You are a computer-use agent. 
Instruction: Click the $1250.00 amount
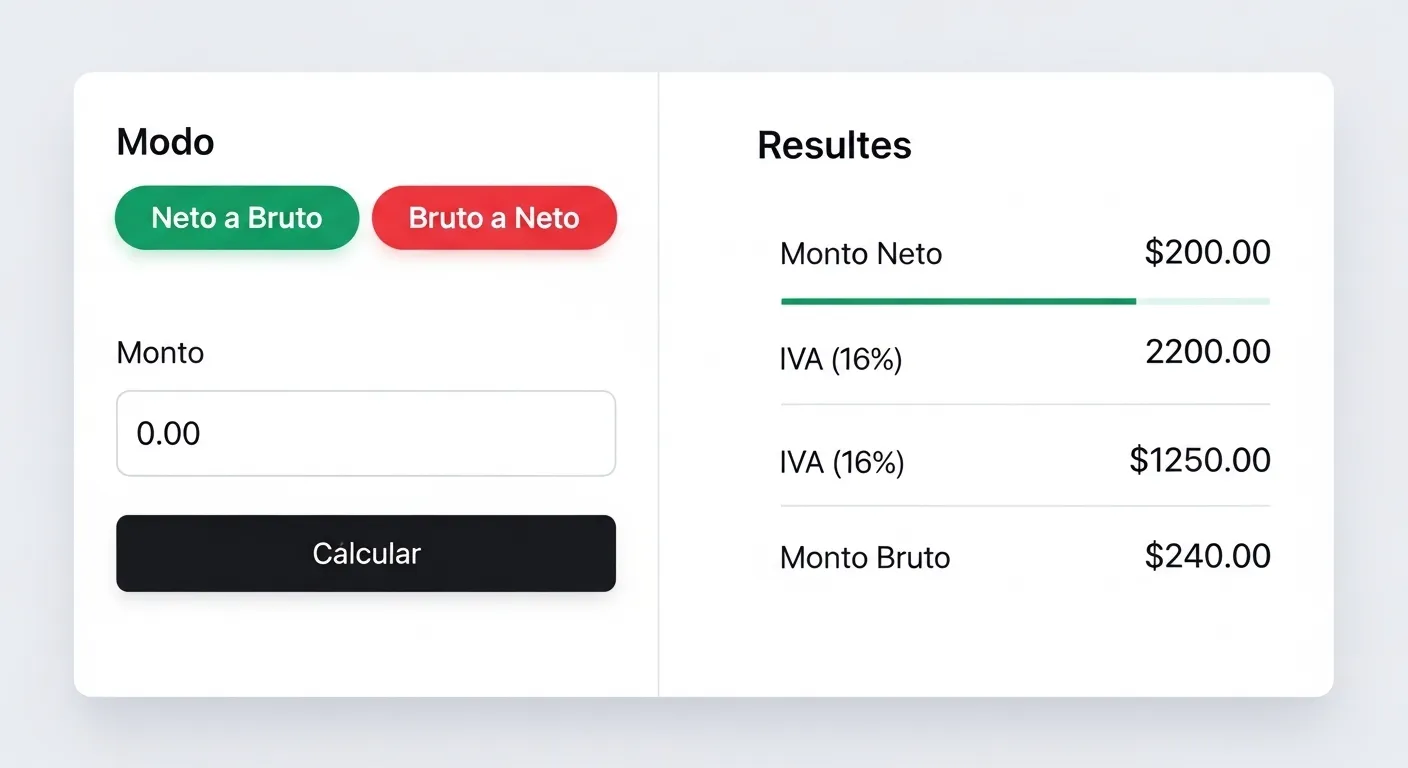(x=1199, y=459)
